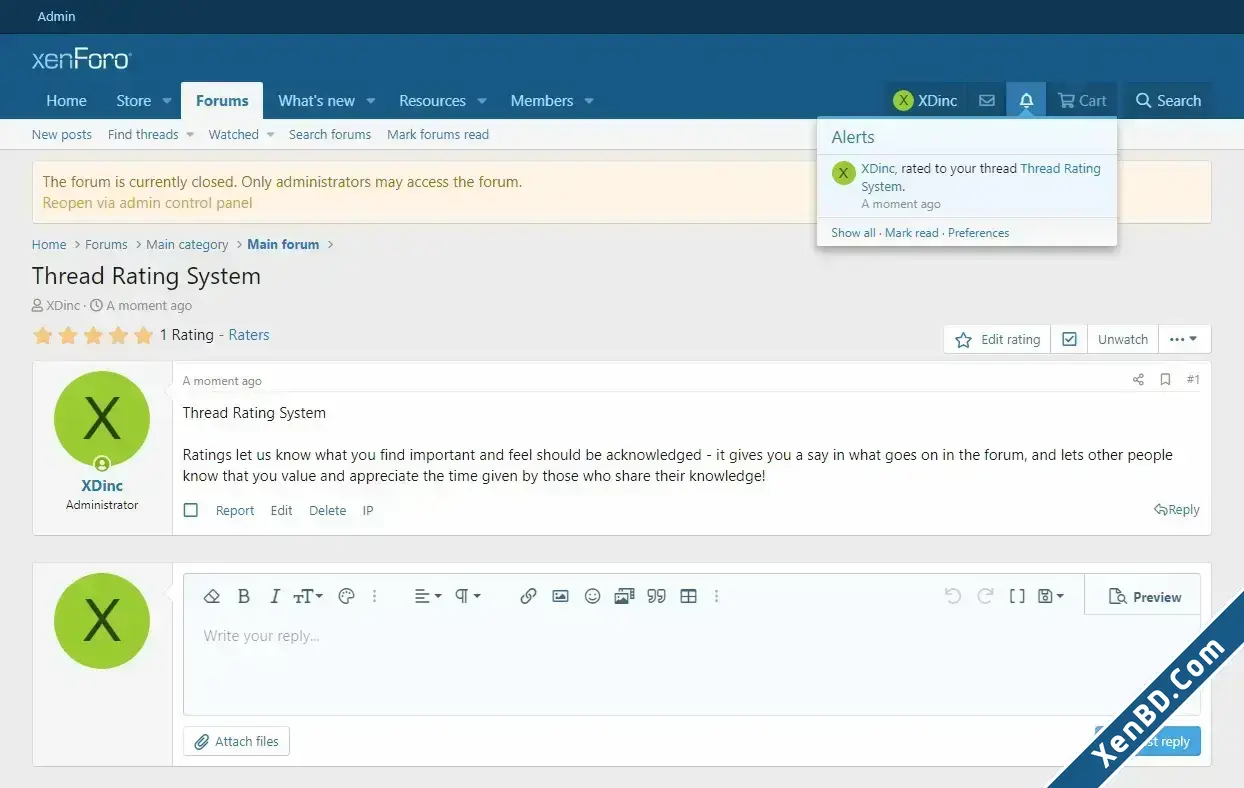
Task: Insert a link in the reply
Action: click(528, 596)
